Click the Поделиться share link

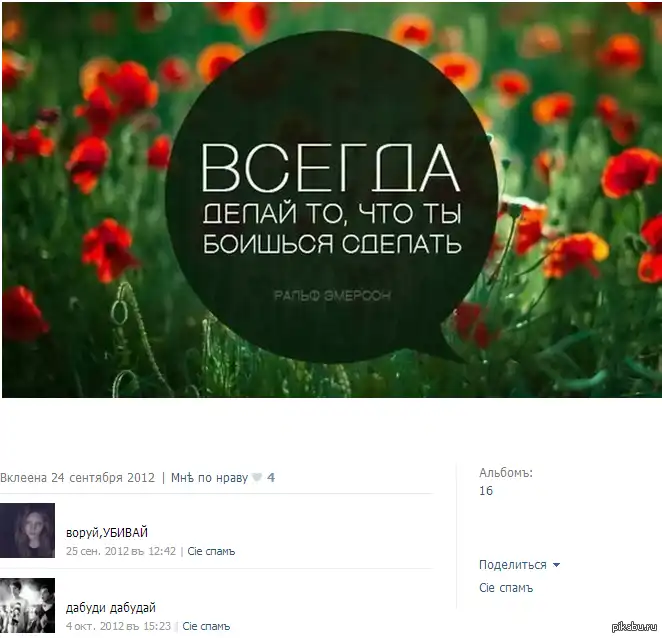point(513,565)
